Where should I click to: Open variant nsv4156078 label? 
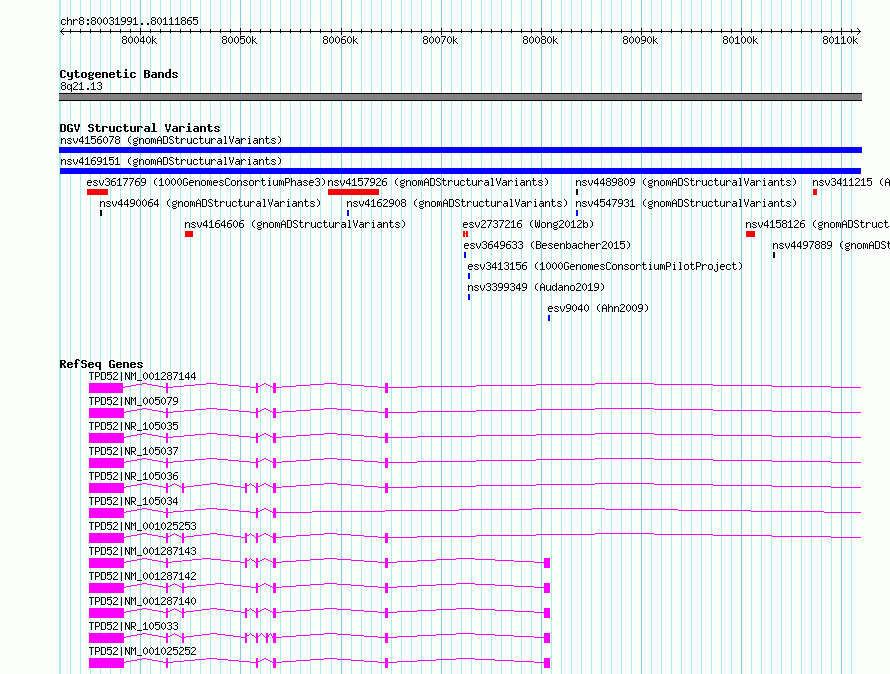pos(171,140)
